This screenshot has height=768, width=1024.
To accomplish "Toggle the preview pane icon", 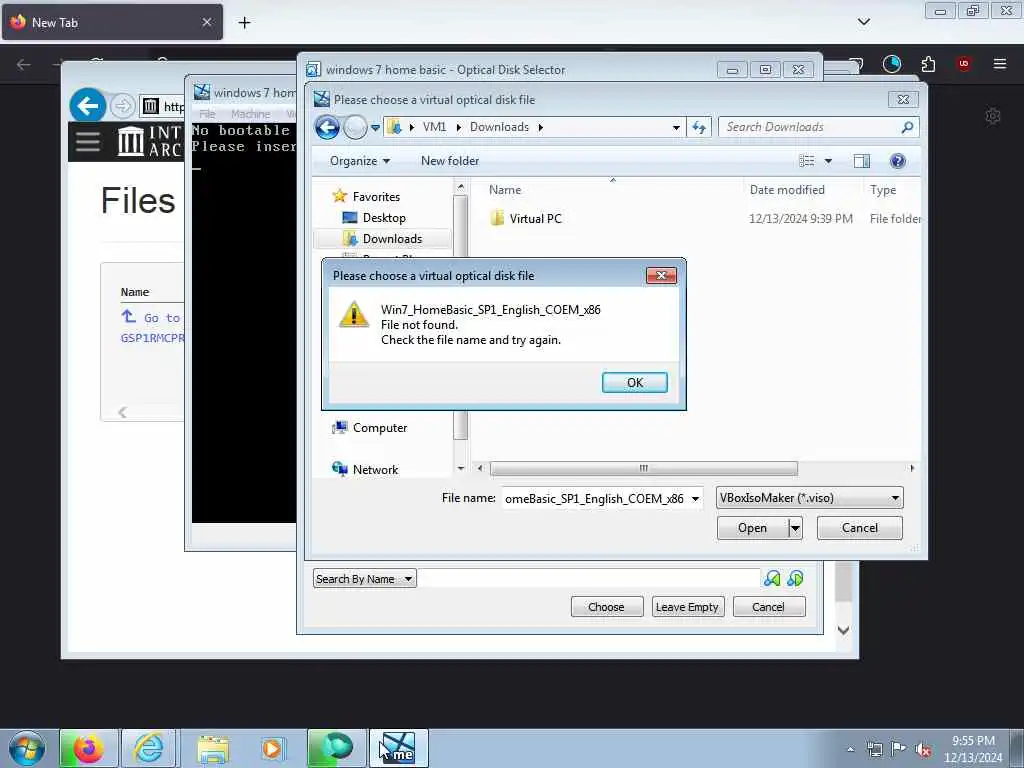I will coord(862,161).
